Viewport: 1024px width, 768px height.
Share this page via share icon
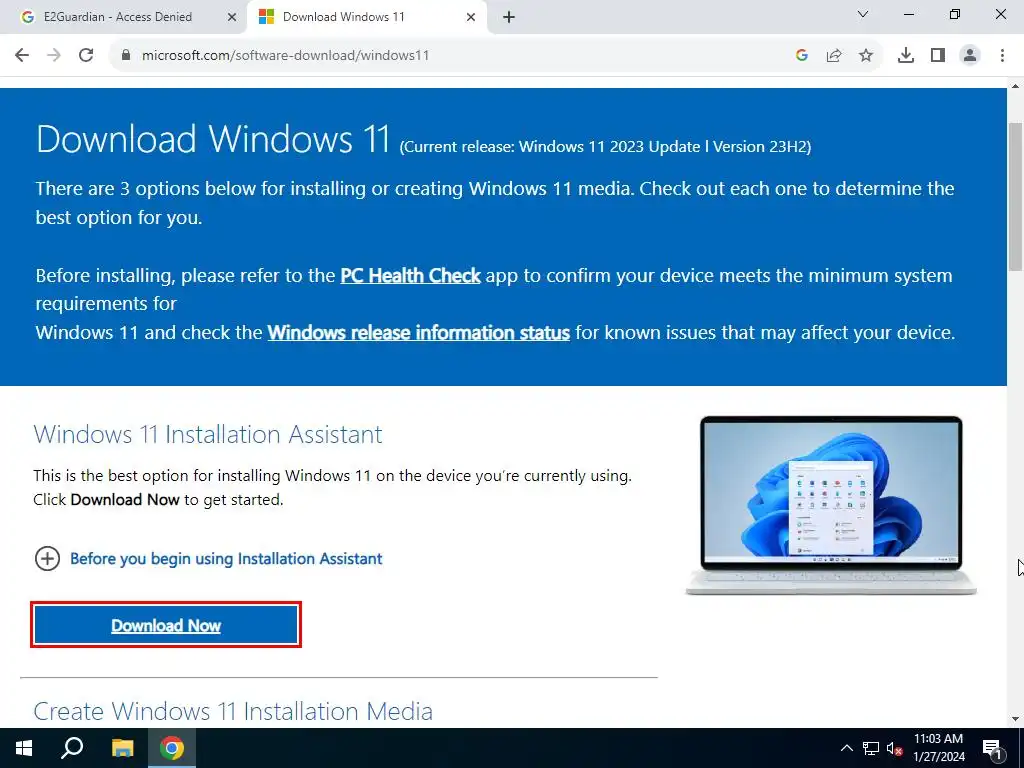(834, 56)
